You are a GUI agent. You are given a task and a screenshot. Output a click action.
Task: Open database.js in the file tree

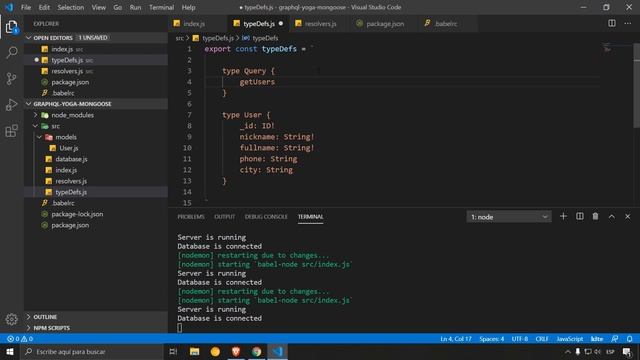(71, 159)
